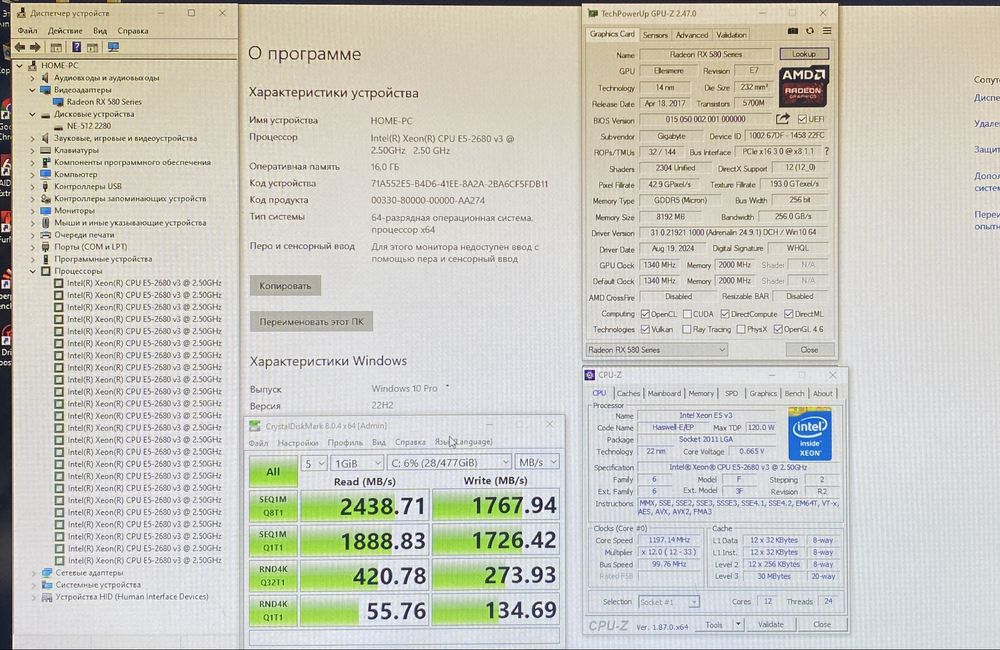Open GPU-Z Radeon RX 580 Series selector dropdown
This screenshot has width=1000, height=650.
(x=656, y=350)
